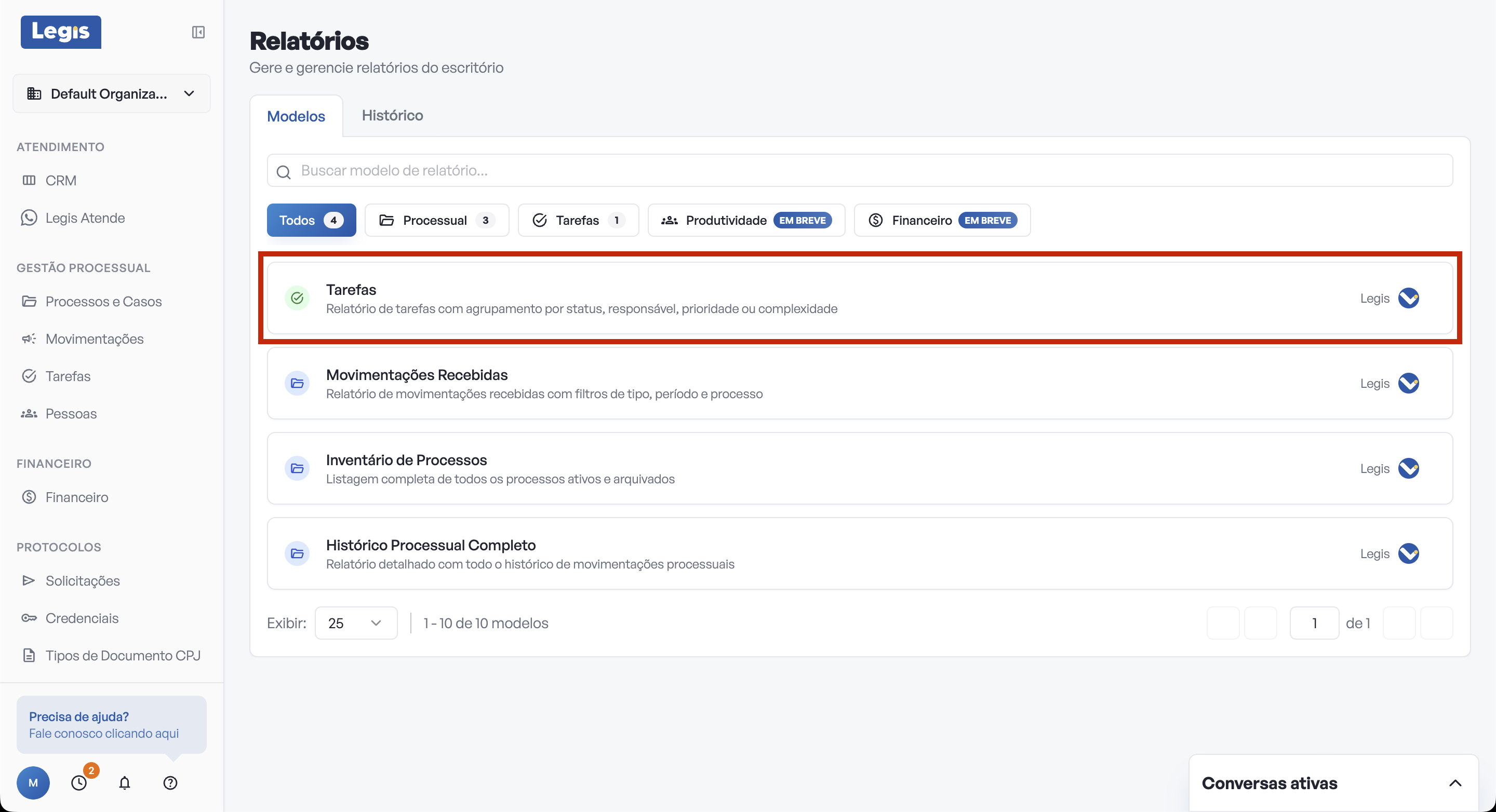The height and width of the screenshot is (812, 1496).
Task: Collapse the sidebar panel icon
Action: tap(198, 32)
